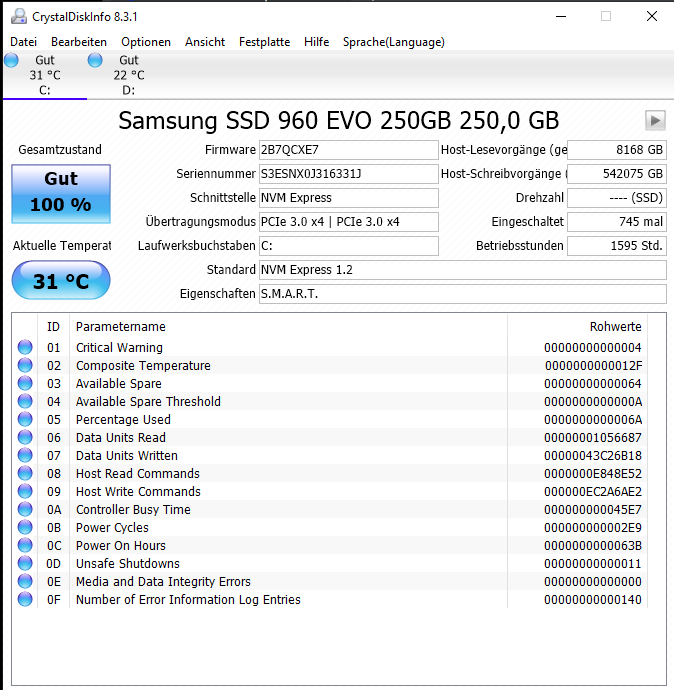Click raw value 00000043C26B18

[x=593, y=456]
